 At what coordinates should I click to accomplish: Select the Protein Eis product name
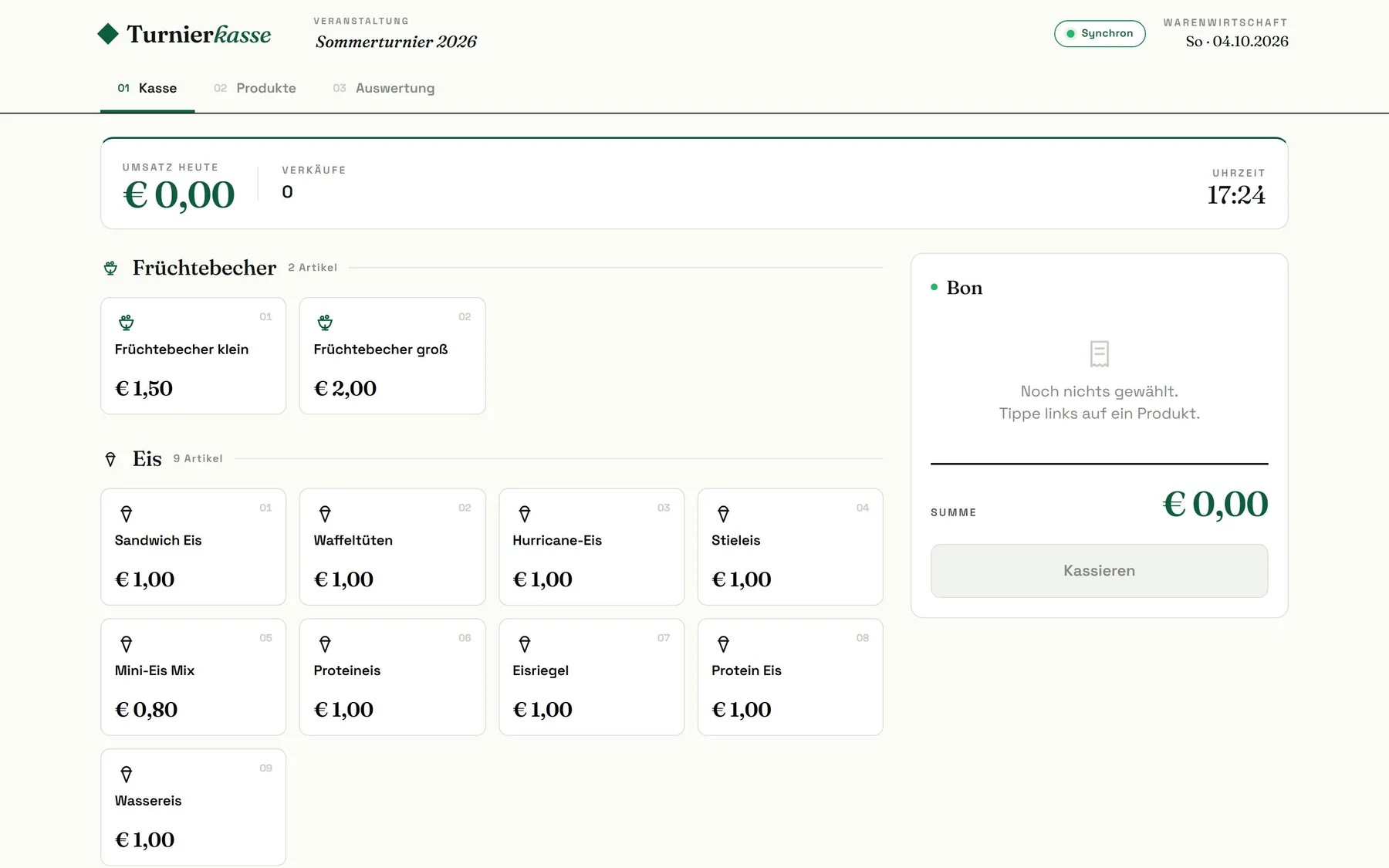746,670
